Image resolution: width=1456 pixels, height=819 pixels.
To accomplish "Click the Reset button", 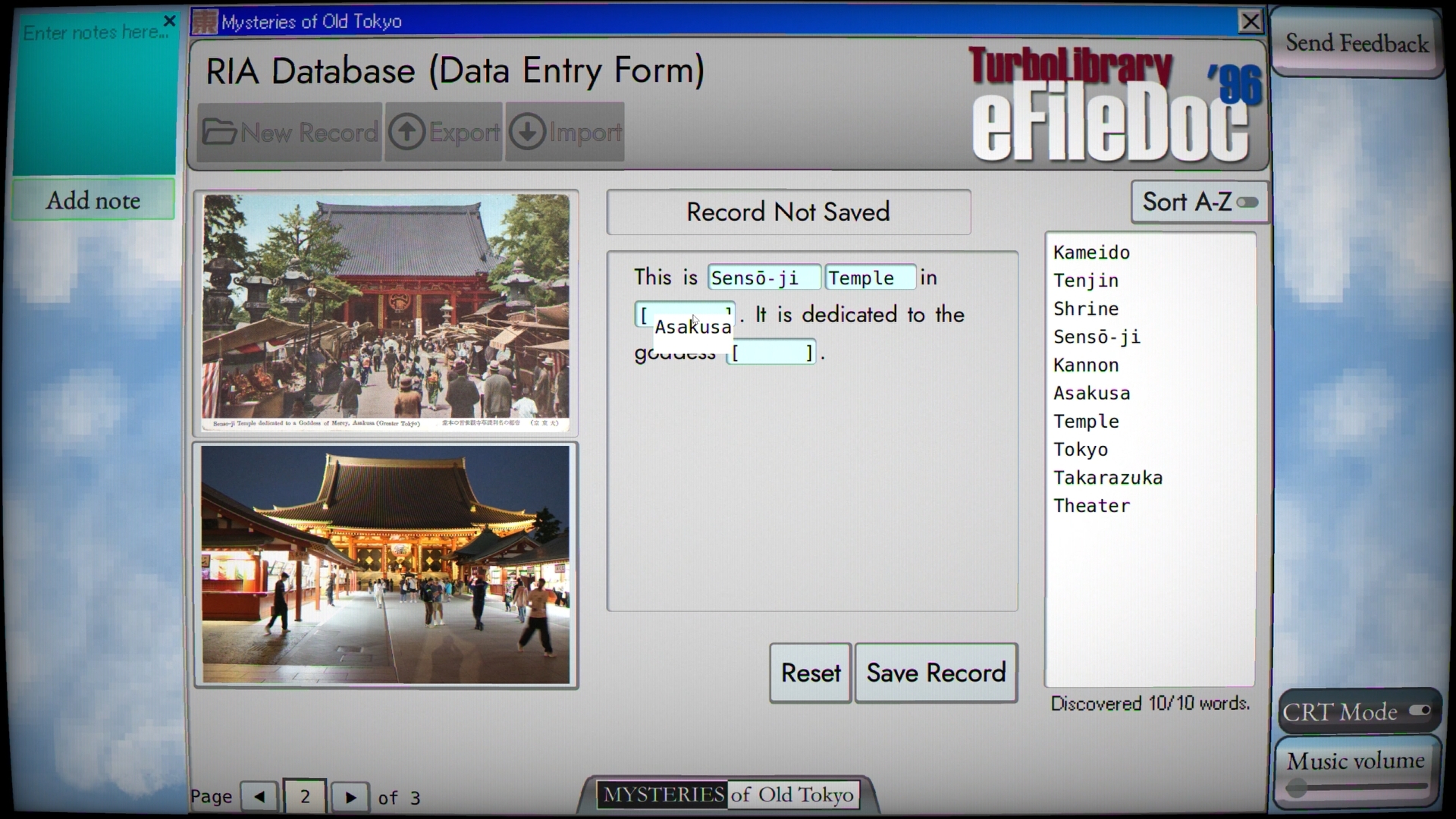I will pos(811,673).
